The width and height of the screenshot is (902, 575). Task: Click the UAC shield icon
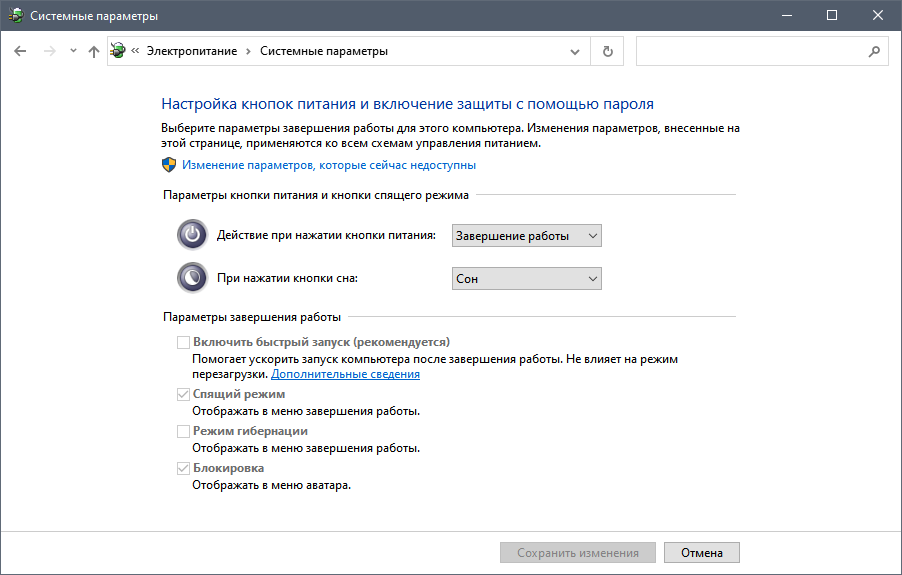coord(169,165)
